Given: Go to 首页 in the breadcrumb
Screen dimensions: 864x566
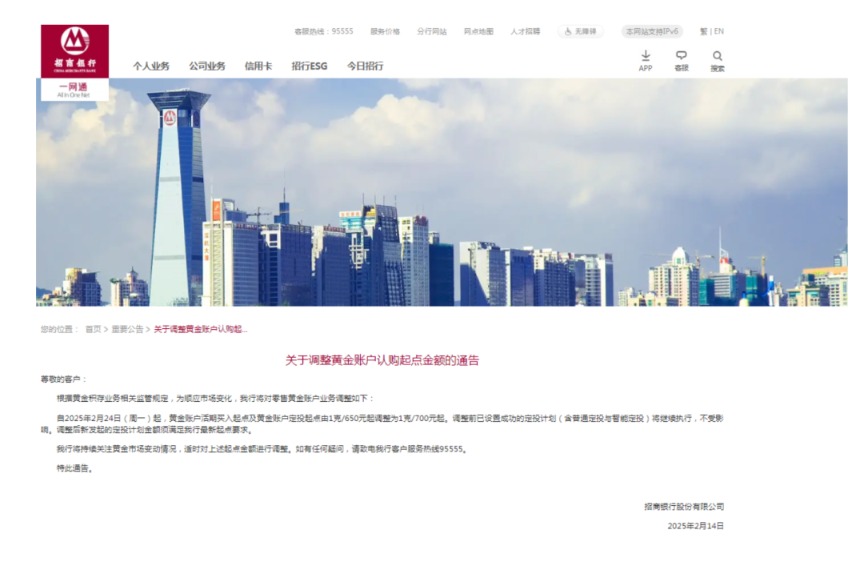Looking at the screenshot, I should point(93,329).
